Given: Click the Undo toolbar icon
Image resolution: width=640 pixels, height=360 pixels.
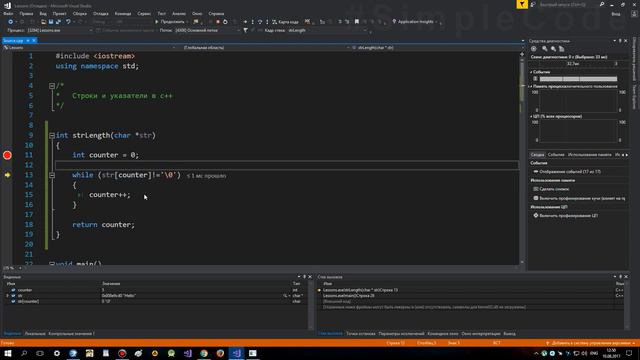Looking at the screenshot, I should 68,22.
